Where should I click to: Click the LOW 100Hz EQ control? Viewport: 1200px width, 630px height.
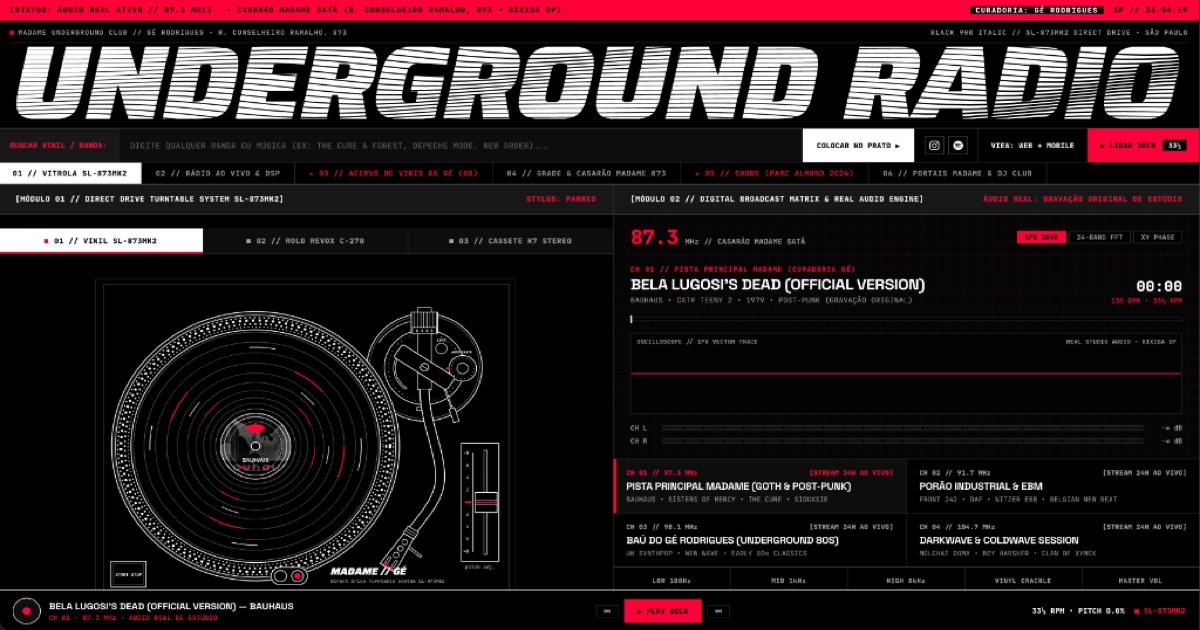pos(671,579)
